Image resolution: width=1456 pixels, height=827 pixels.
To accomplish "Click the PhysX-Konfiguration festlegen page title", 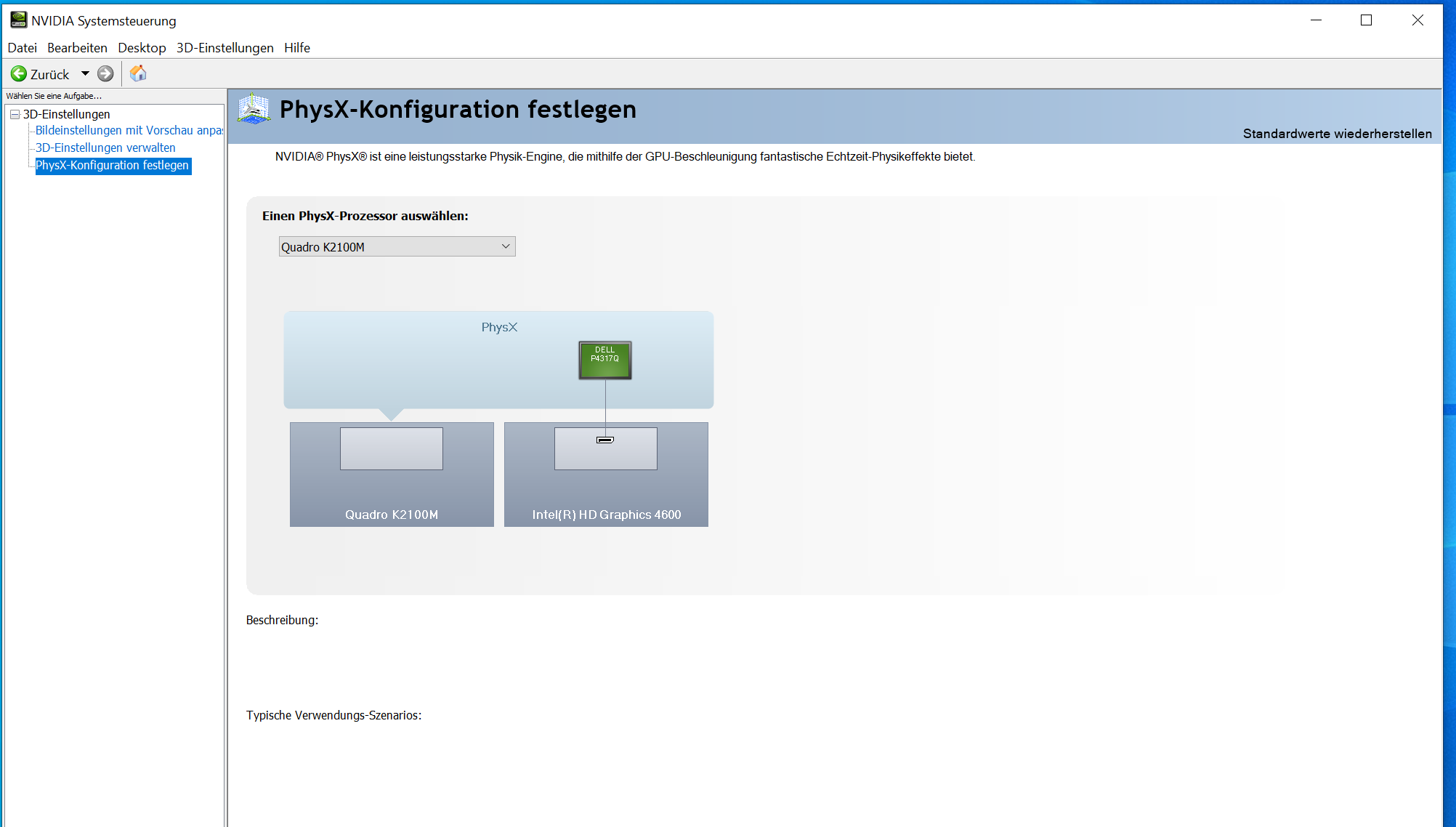I will click(458, 110).
